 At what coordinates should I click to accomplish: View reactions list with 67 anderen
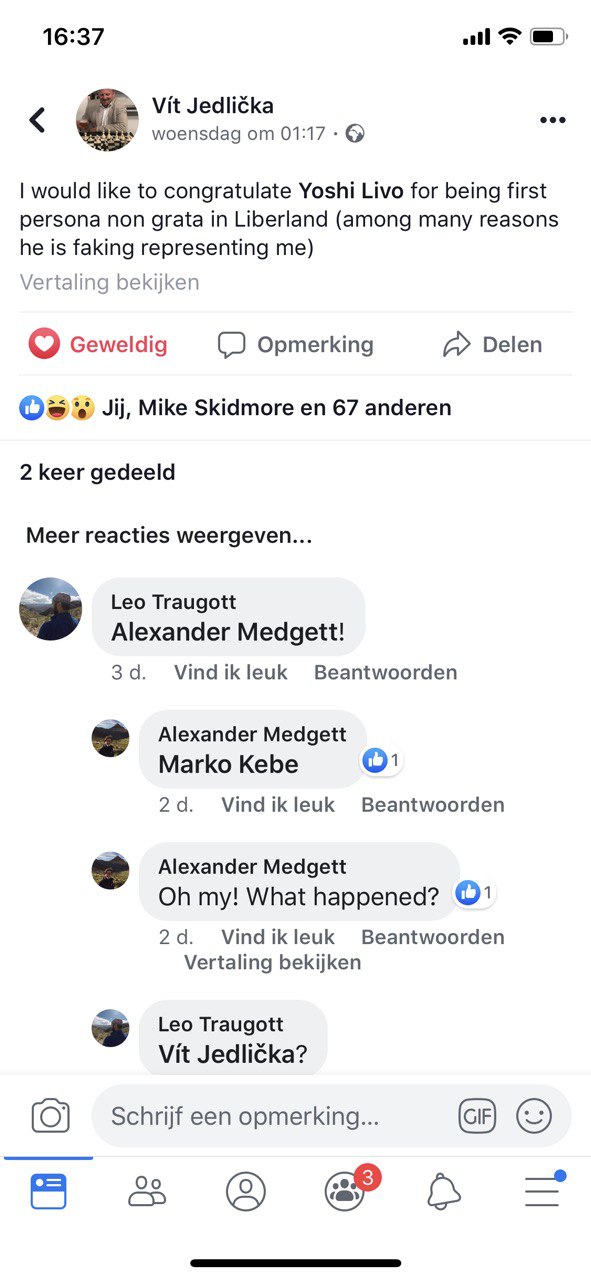click(x=236, y=408)
